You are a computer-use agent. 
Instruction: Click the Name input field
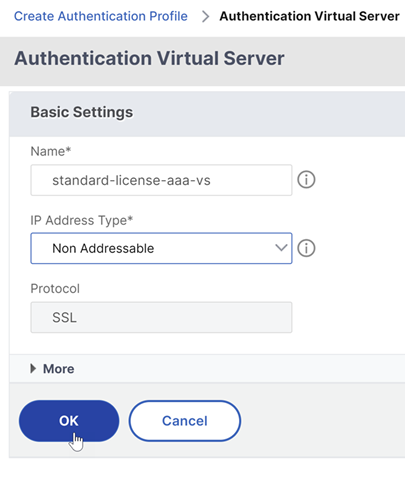click(161, 180)
